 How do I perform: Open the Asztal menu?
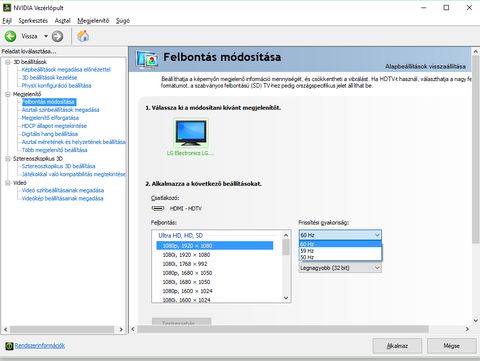(62, 21)
